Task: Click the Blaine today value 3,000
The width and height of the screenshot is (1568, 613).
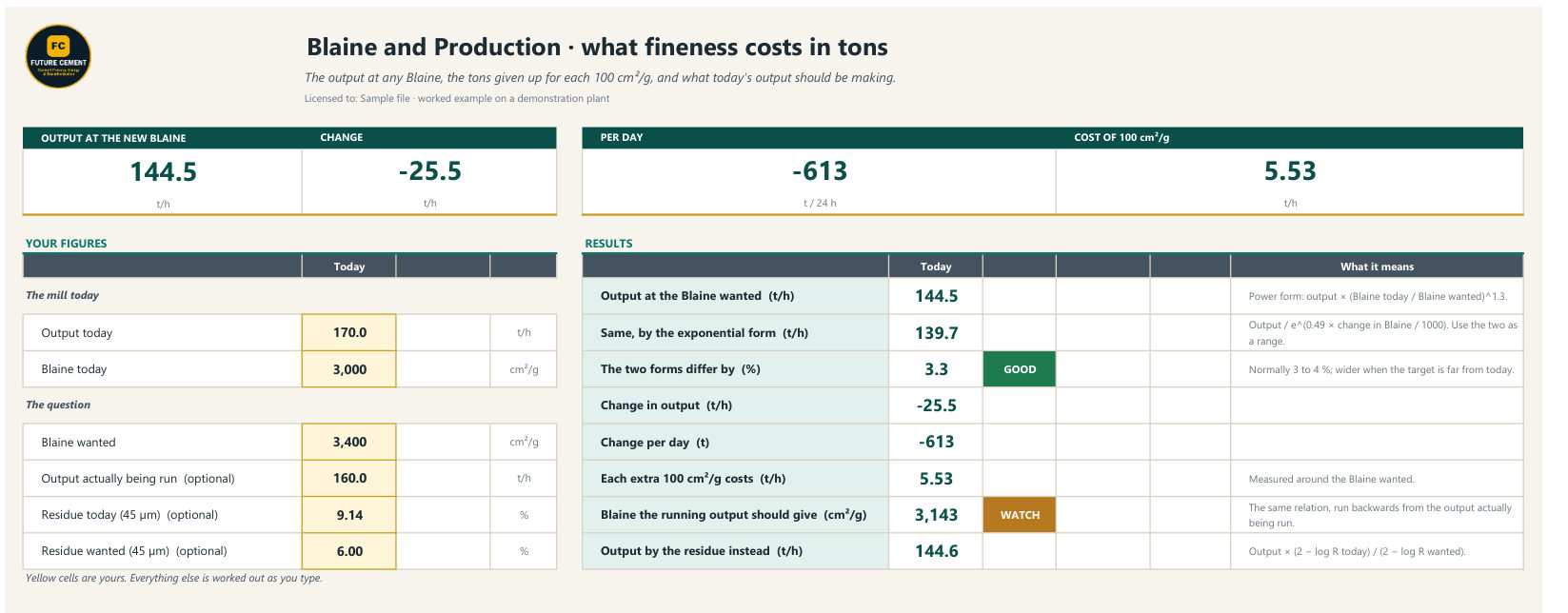Action: (349, 369)
